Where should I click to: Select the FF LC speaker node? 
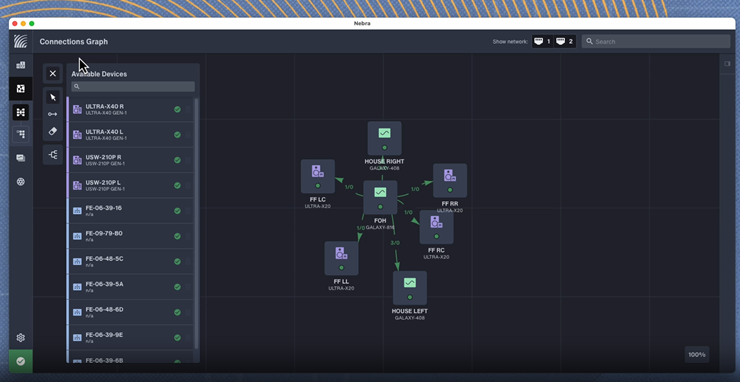318,176
